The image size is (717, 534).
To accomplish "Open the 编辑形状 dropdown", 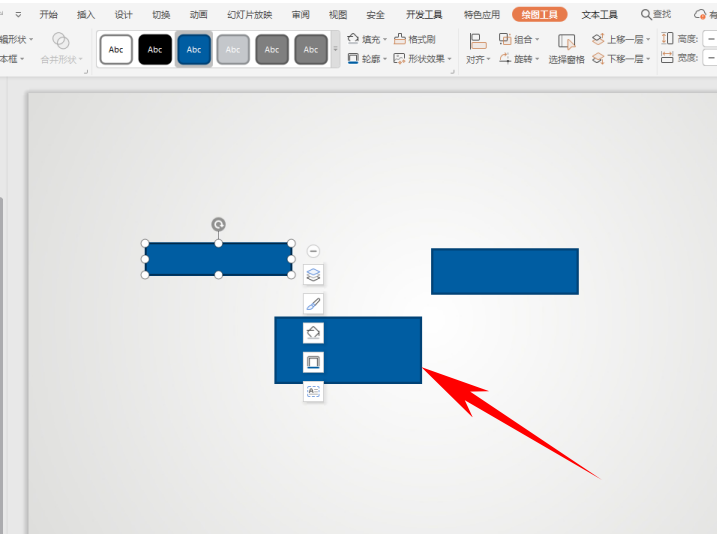I will [x=16, y=39].
